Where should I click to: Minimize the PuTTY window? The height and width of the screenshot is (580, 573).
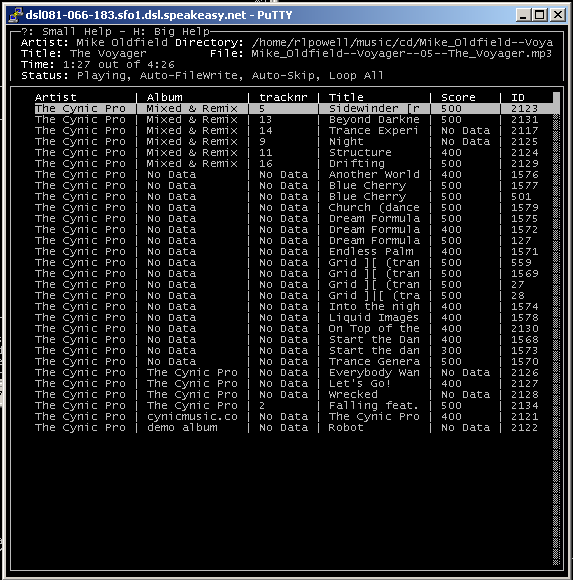click(523, 15)
